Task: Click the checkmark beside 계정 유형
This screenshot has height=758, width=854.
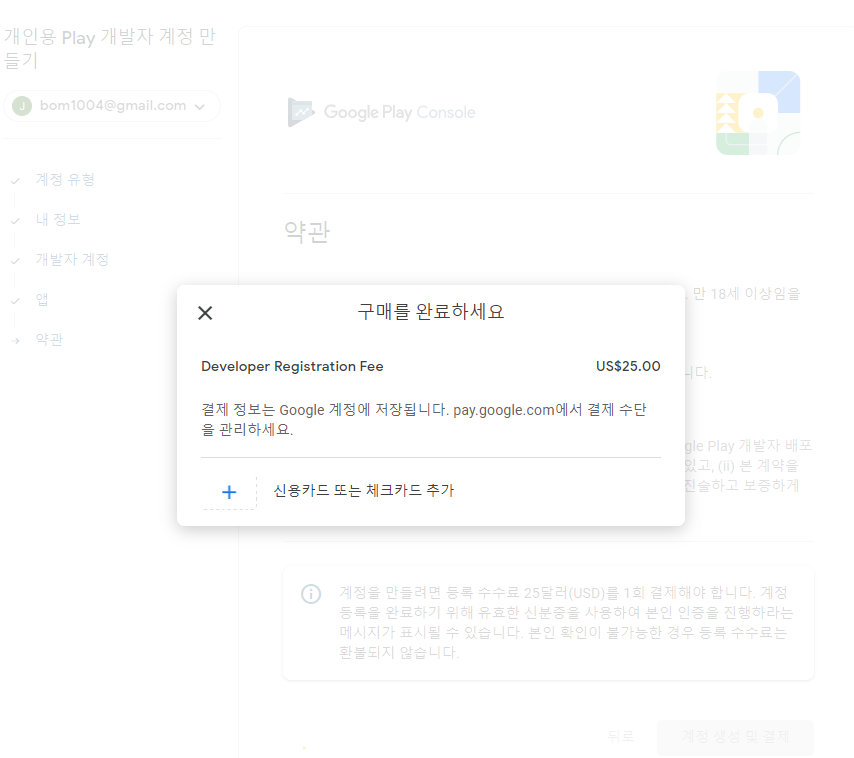Action: click(x=15, y=181)
